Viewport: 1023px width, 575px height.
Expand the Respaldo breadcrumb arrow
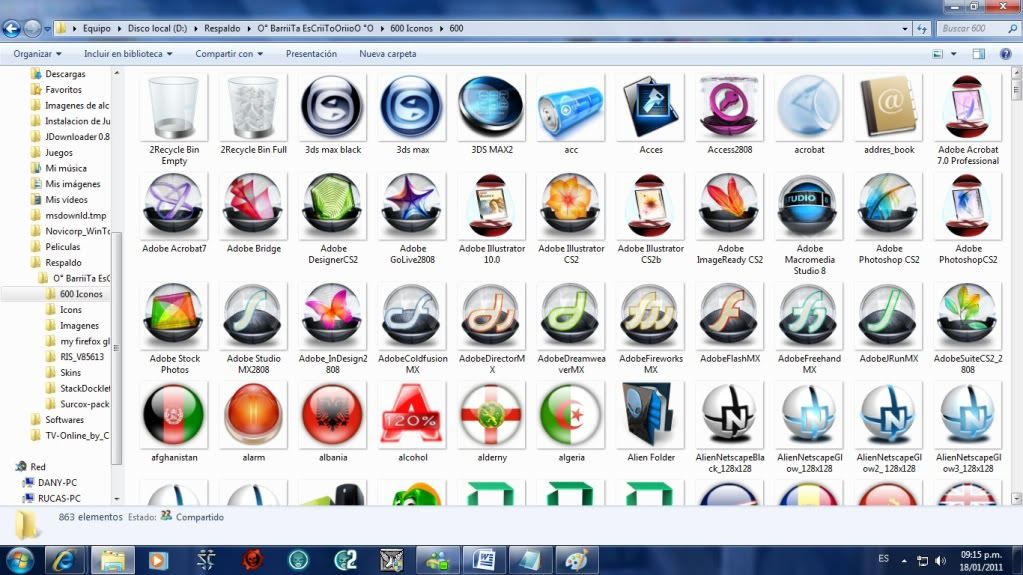pos(249,29)
